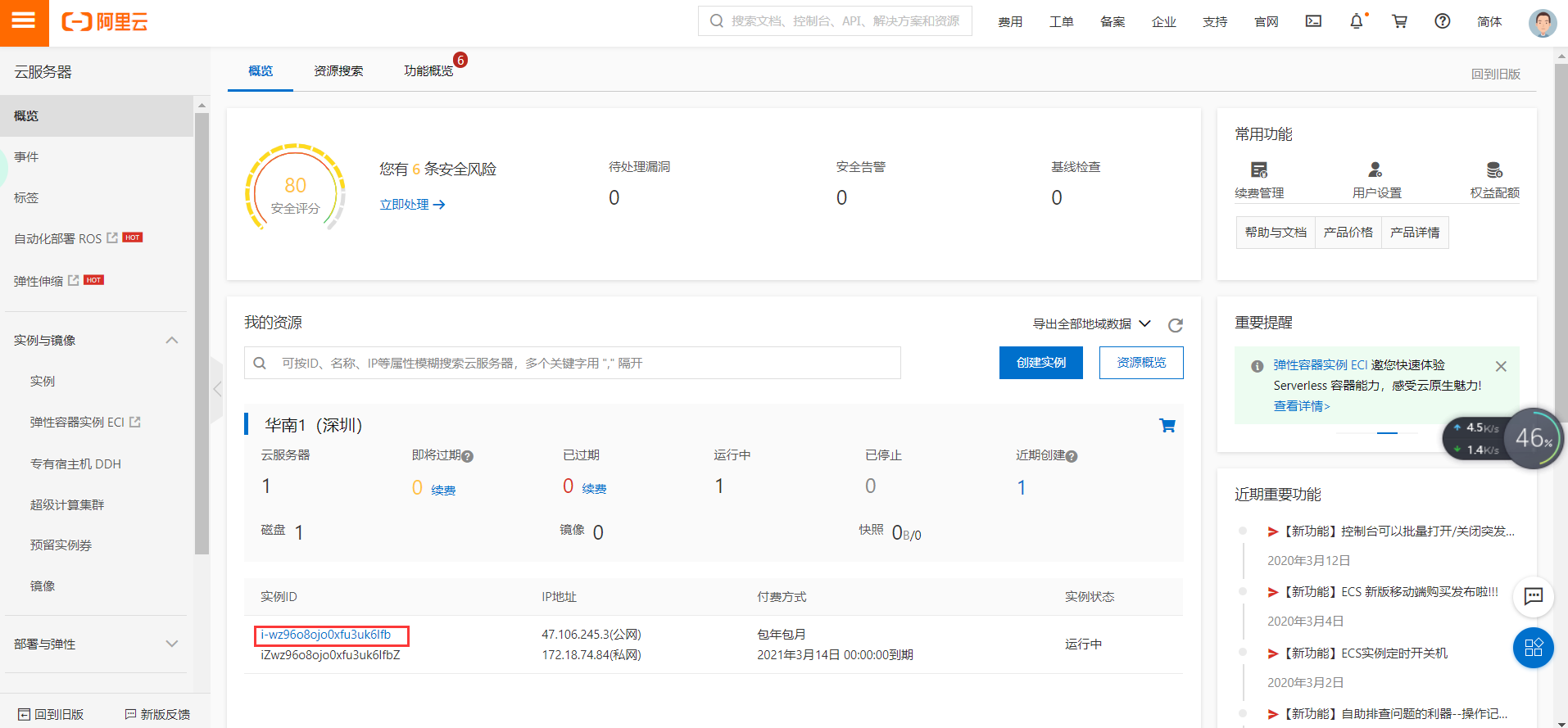This screenshot has height=728, width=1568.
Task: Open the user avatar menu
Action: point(1543,23)
